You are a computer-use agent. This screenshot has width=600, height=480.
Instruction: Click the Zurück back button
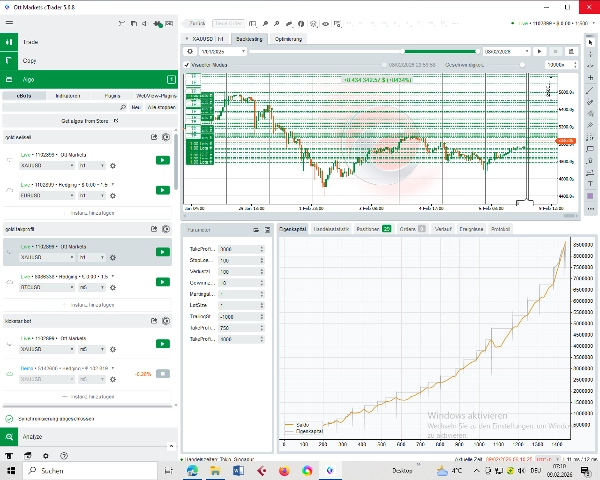coord(195,23)
